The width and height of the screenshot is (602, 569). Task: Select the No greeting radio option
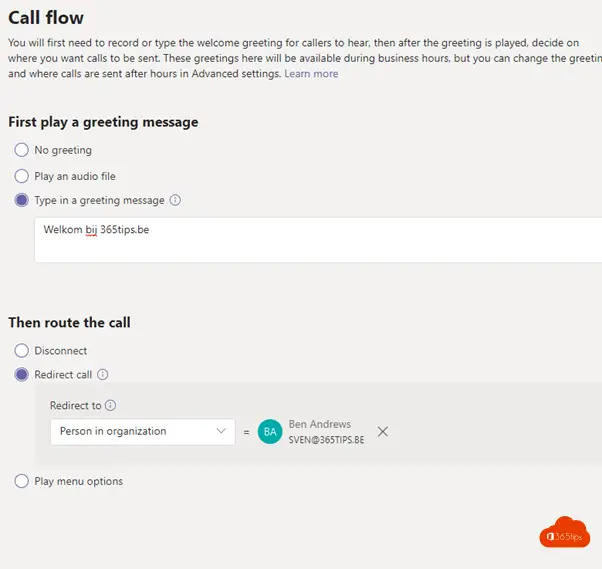click(22, 150)
